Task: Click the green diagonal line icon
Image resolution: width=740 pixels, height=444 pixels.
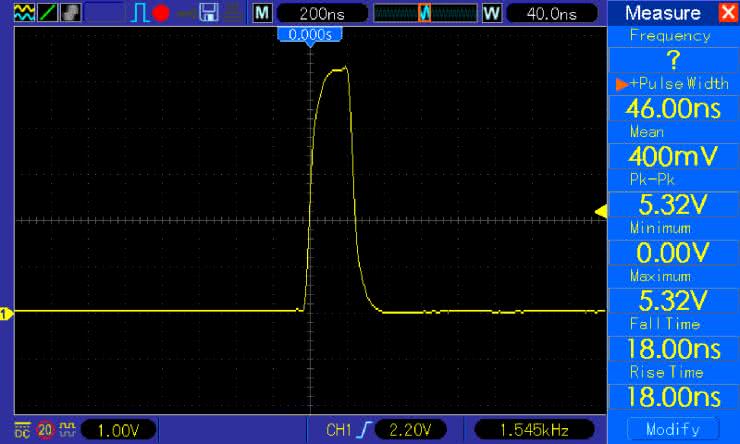Action: [46, 14]
